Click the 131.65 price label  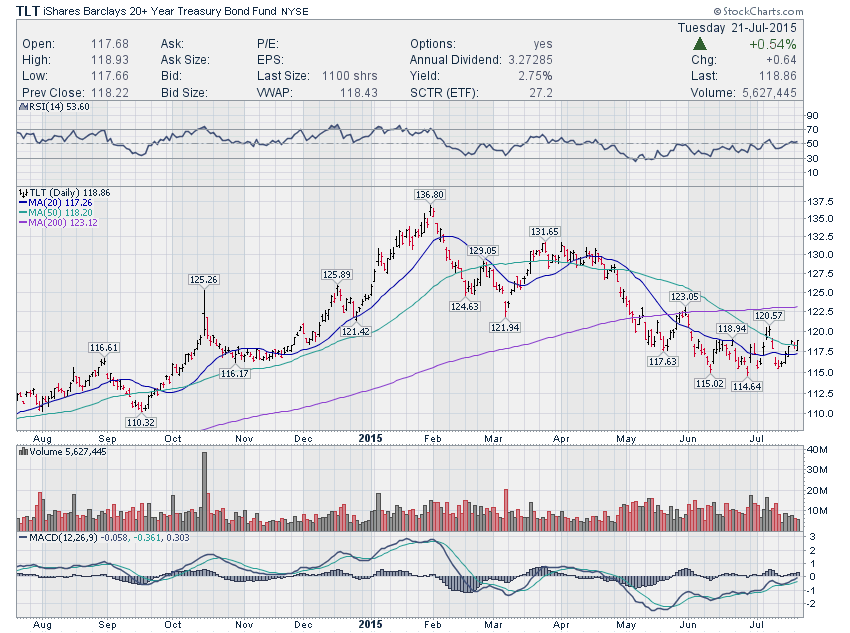pos(545,231)
